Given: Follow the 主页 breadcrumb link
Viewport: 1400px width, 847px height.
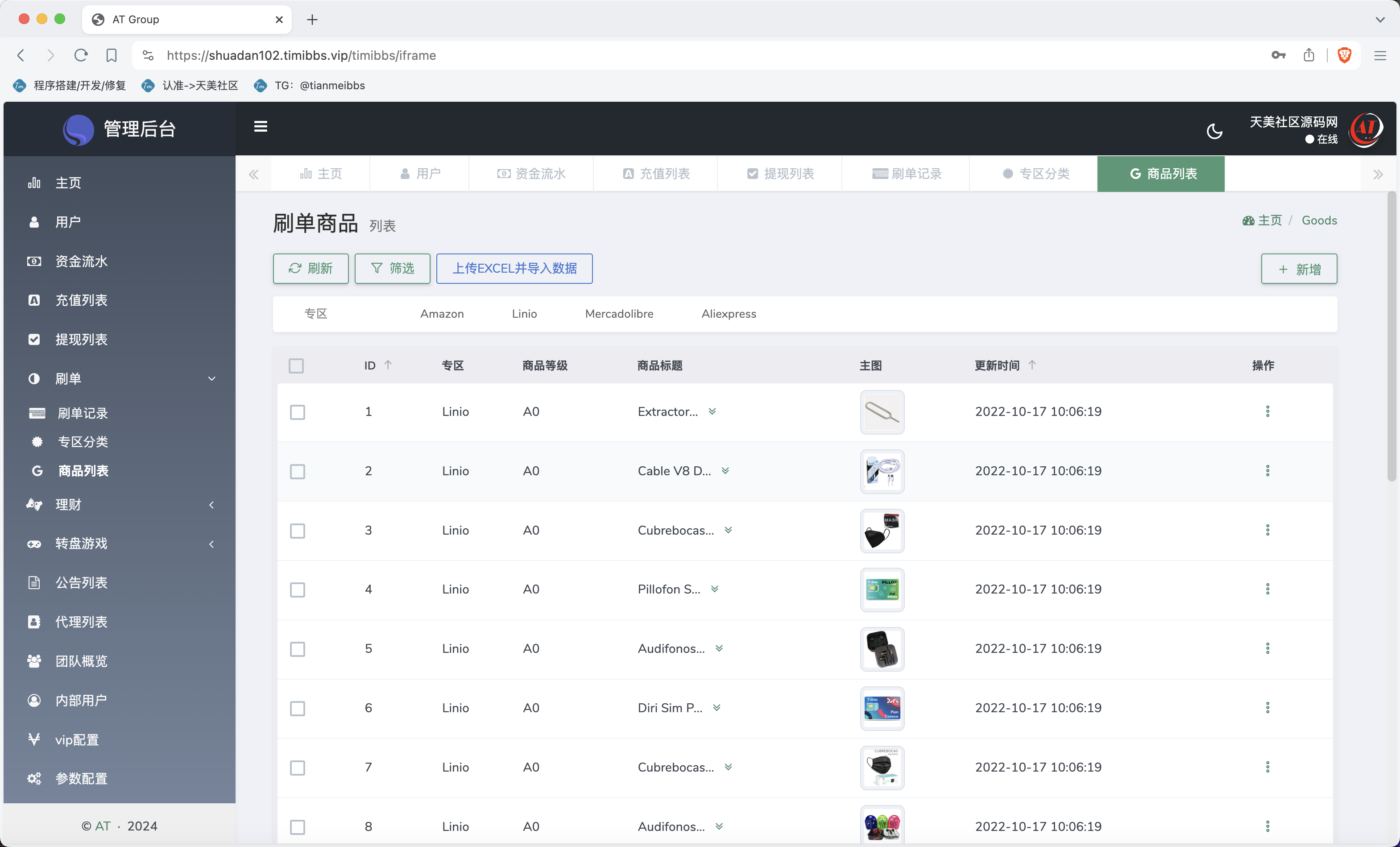Looking at the screenshot, I should 1262,220.
